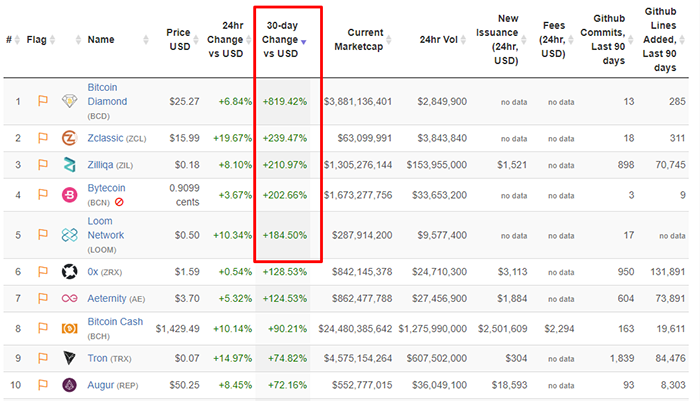Flag the Tron row

[x=42, y=358]
